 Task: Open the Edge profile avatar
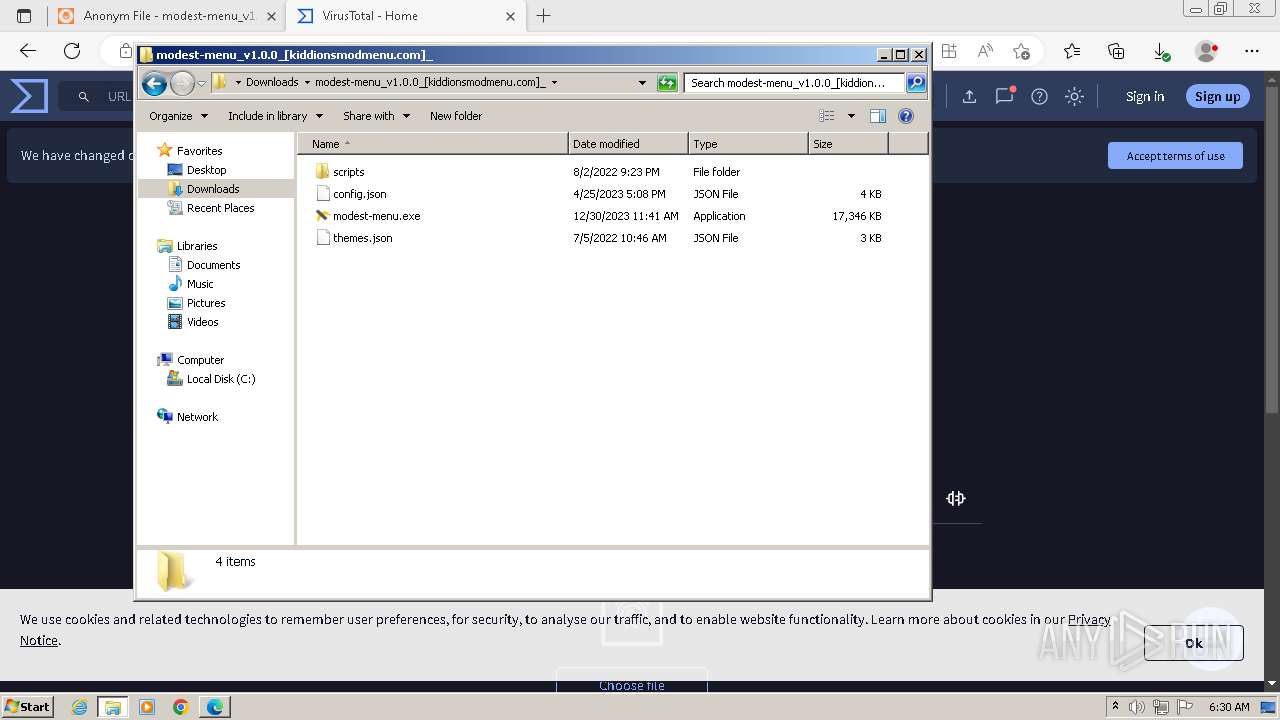pyautogui.click(x=1207, y=51)
